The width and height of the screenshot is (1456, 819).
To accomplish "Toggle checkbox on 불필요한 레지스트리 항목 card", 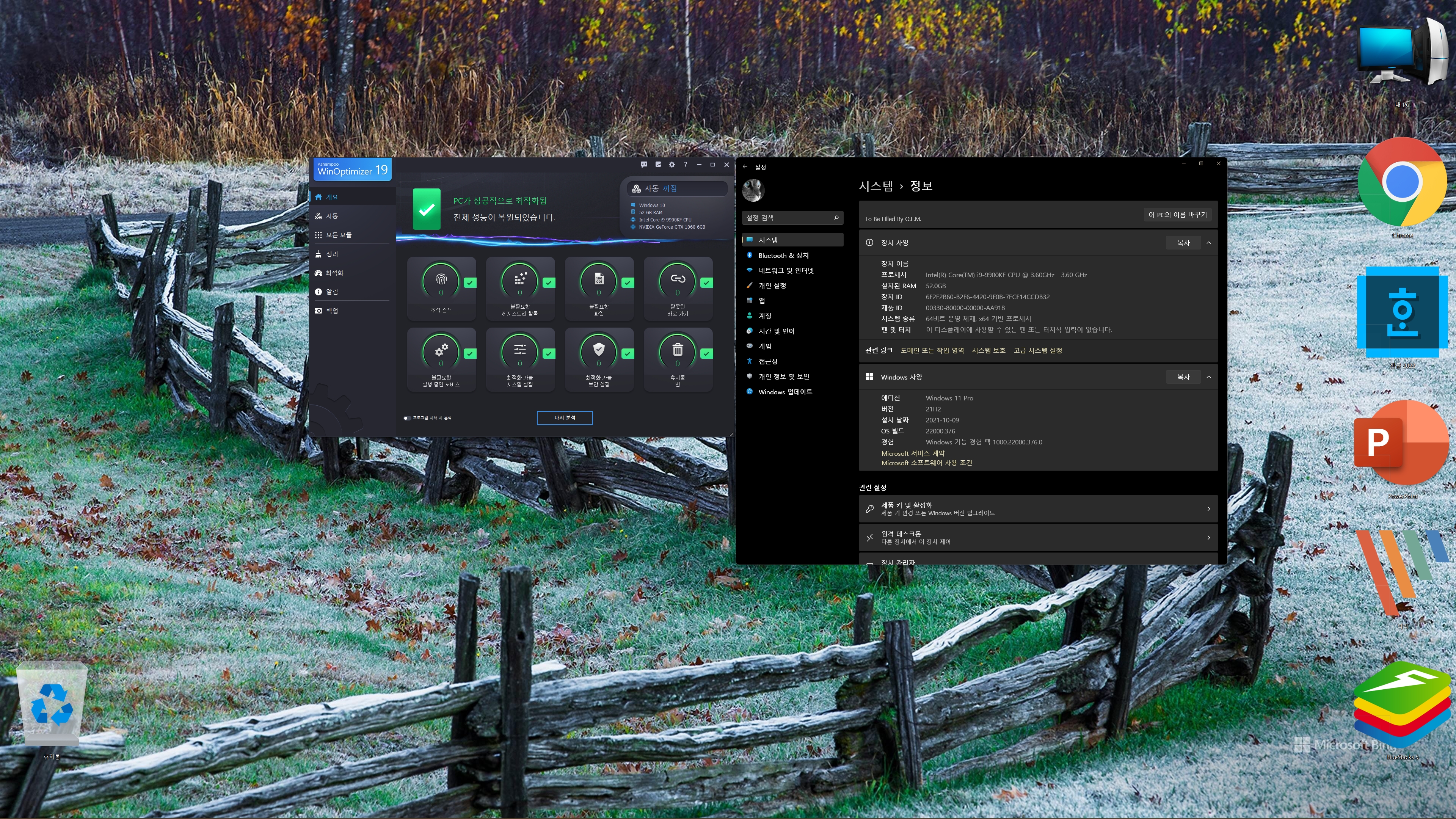I will pos(548,282).
